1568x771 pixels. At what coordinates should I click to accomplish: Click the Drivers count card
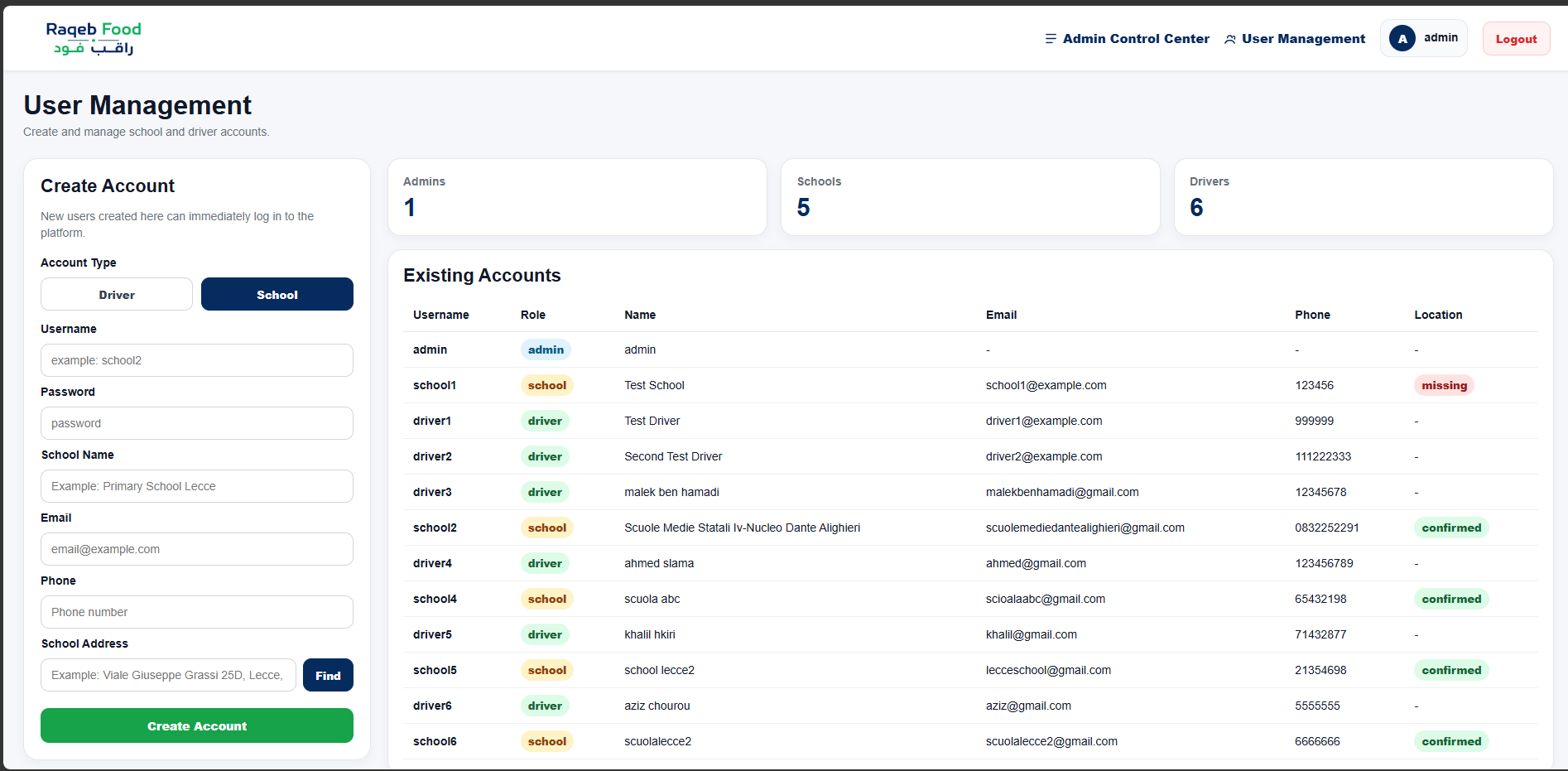click(1364, 197)
